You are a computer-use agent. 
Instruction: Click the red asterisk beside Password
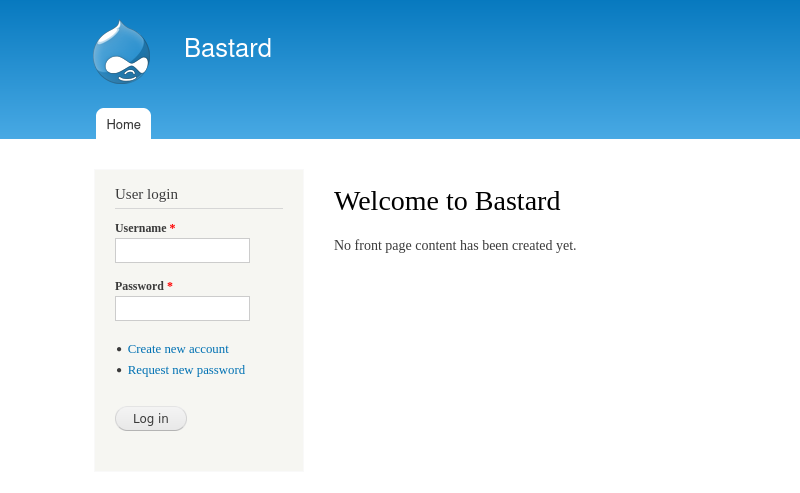click(x=170, y=286)
